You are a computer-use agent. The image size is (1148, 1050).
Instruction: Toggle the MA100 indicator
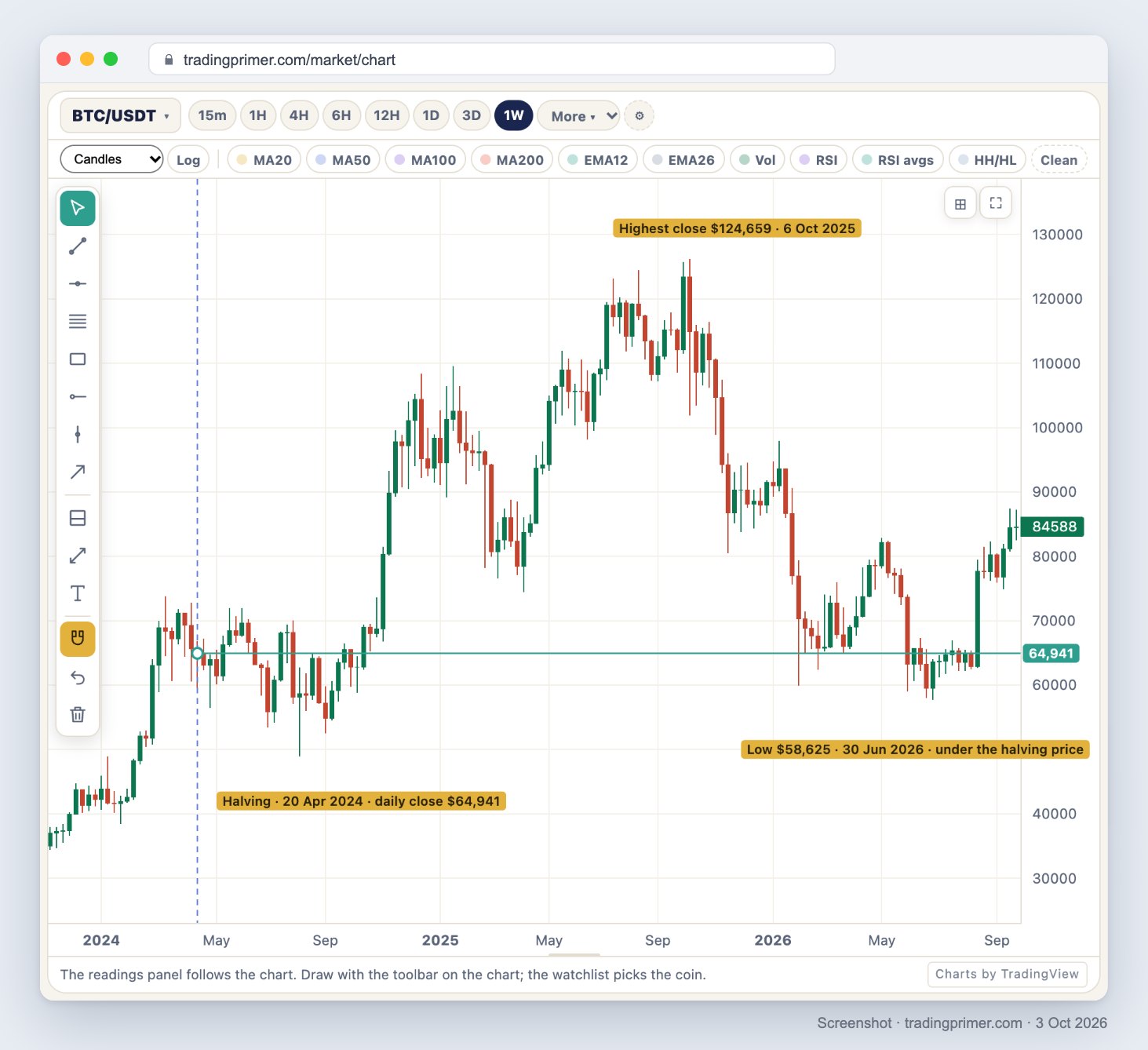[x=425, y=160]
